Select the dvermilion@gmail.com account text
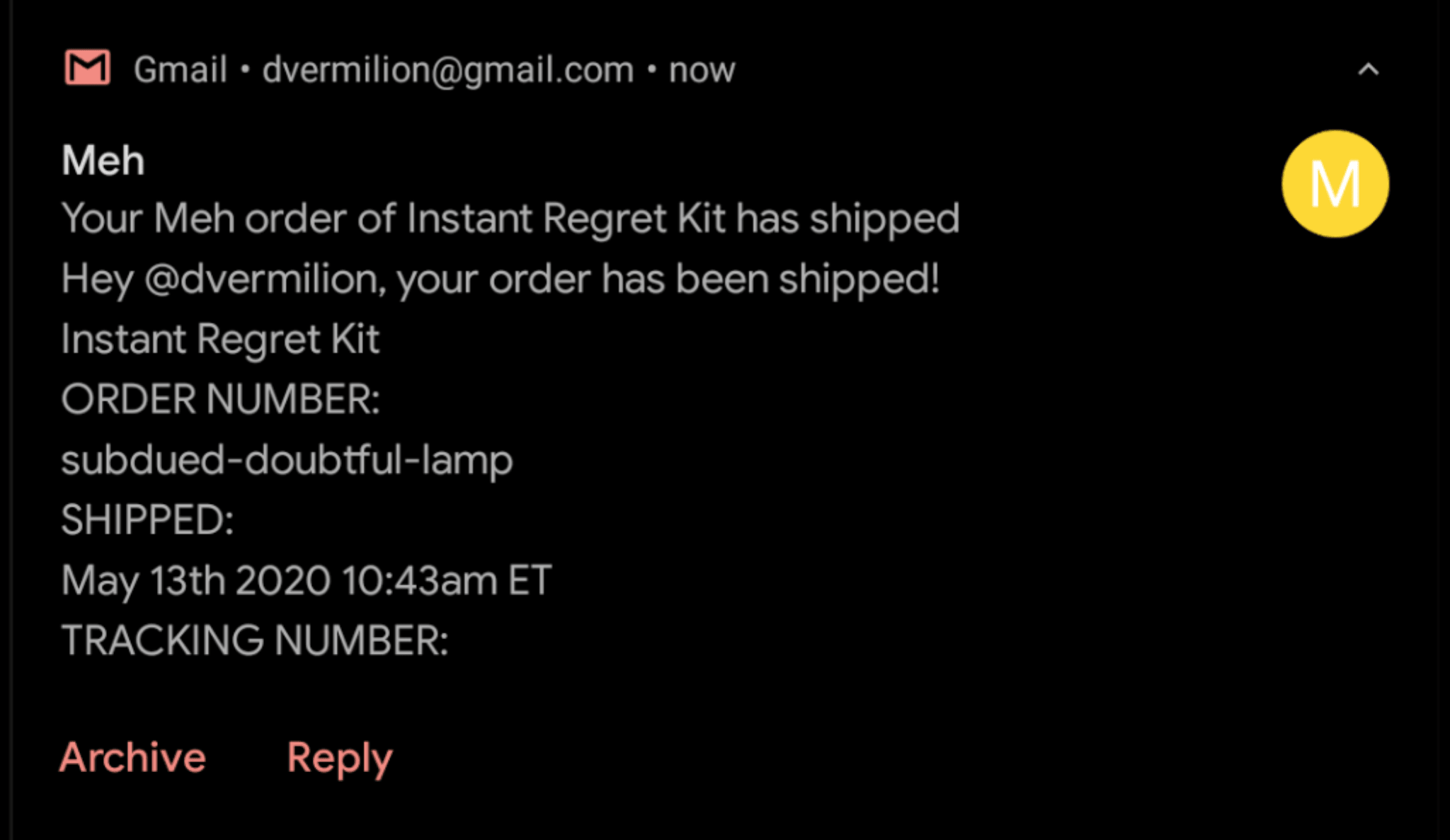Image resolution: width=1450 pixels, height=840 pixels. [447, 69]
